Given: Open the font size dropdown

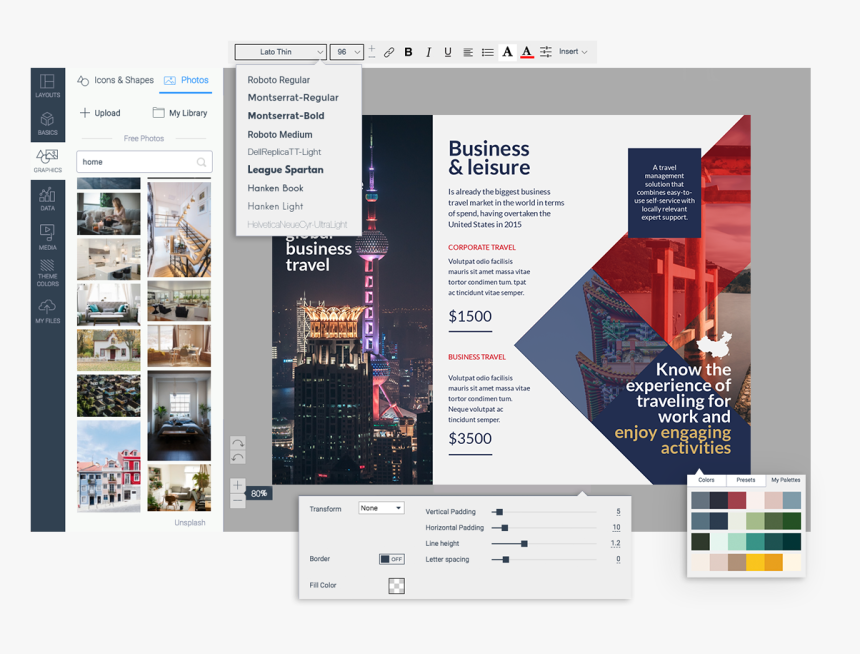Looking at the screenshot, I should click(346, 51).
